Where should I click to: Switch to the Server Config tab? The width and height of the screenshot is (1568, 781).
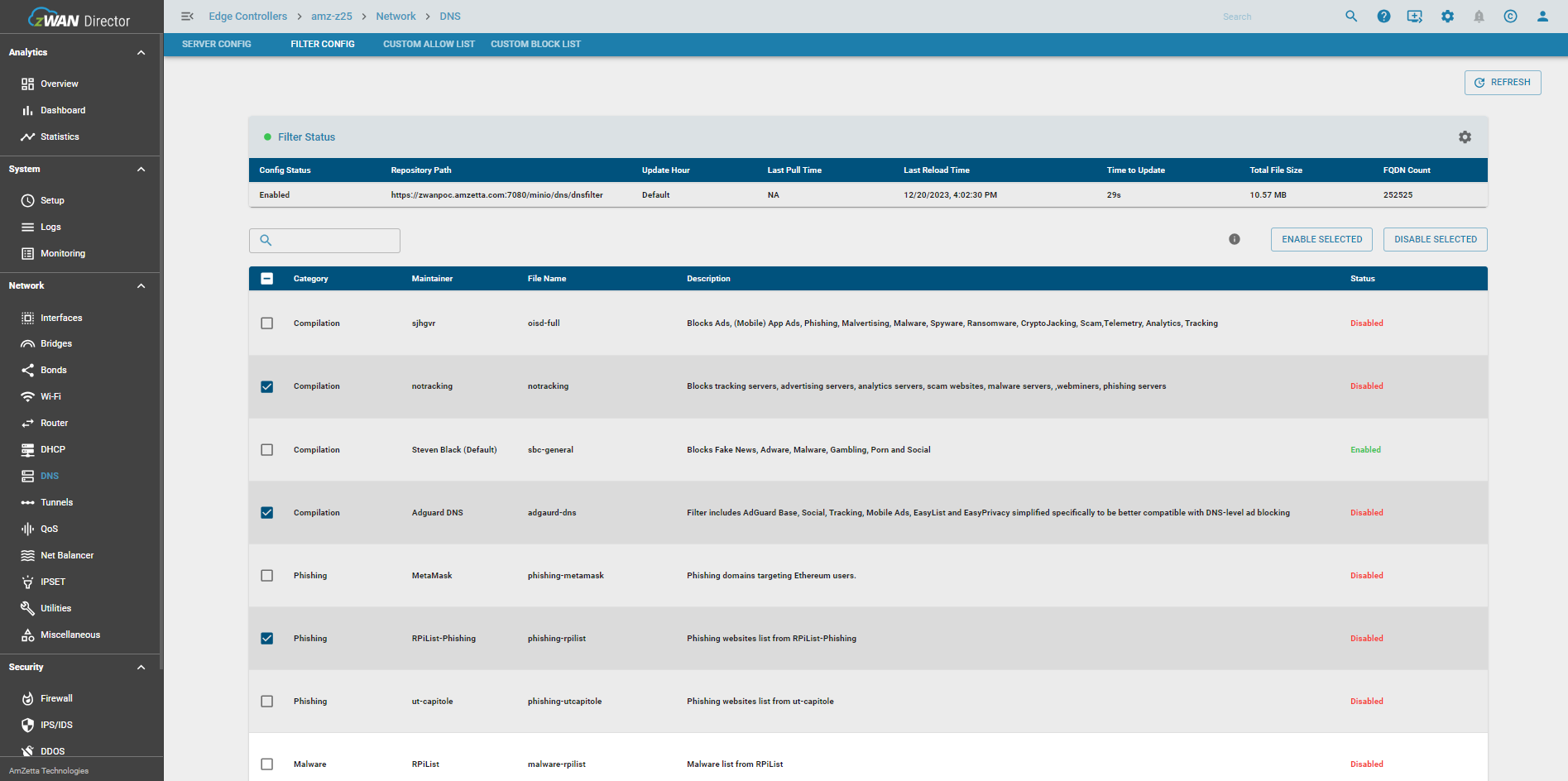pos(217,44)
